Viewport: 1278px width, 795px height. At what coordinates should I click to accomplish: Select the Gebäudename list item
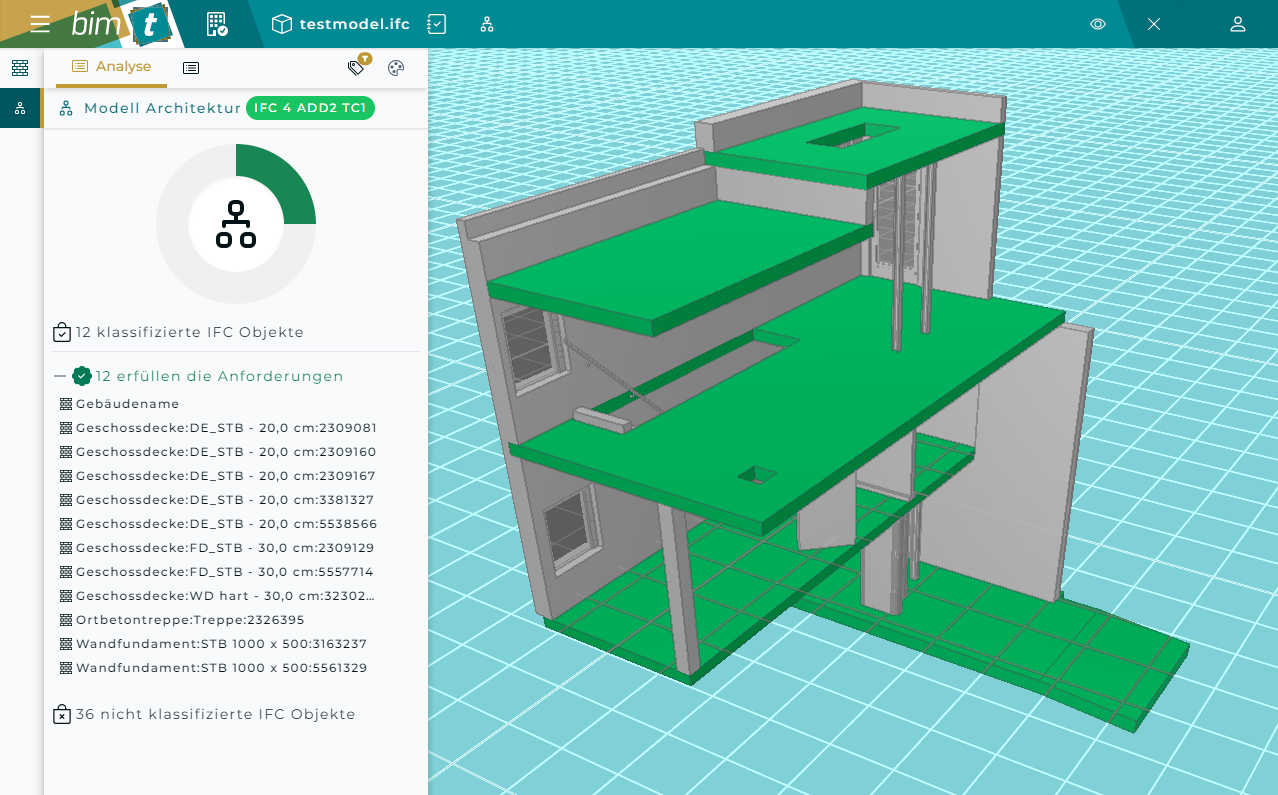(128, 404)
